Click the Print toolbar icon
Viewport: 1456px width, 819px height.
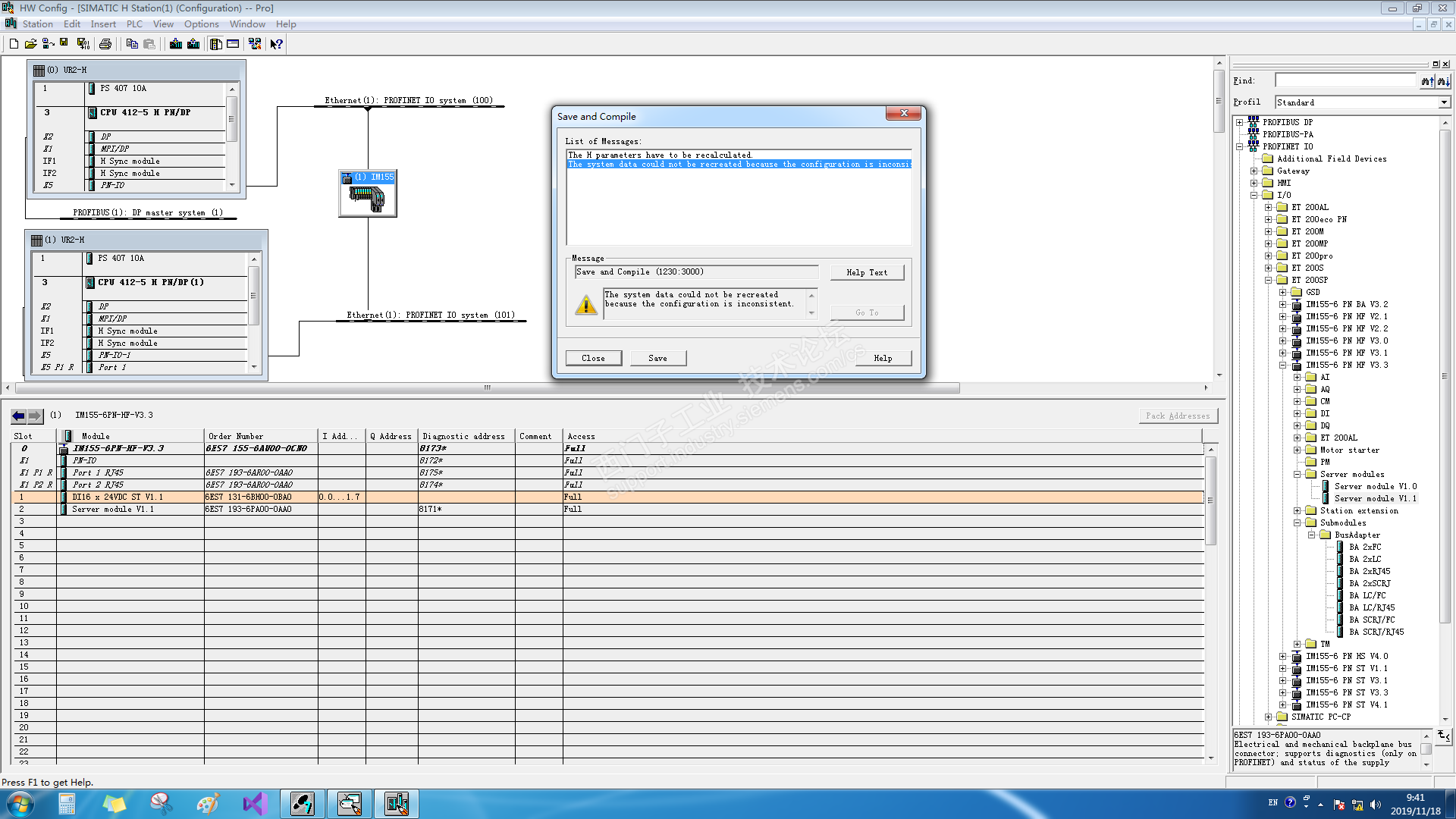click(x=105, y=44)
